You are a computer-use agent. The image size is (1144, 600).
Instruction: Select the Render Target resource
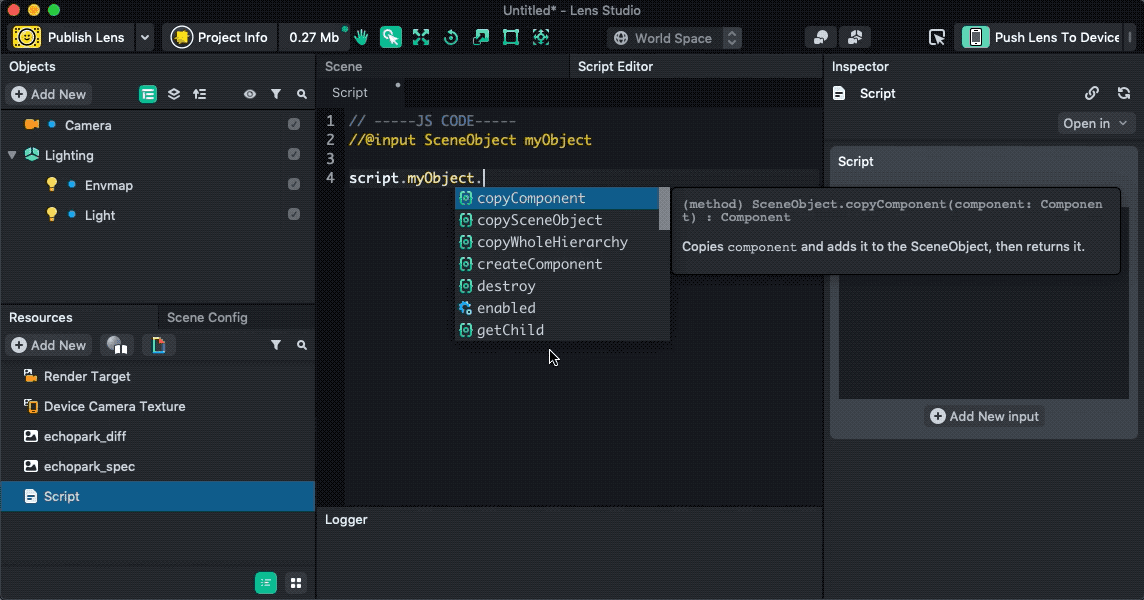(x=87, y=376)
